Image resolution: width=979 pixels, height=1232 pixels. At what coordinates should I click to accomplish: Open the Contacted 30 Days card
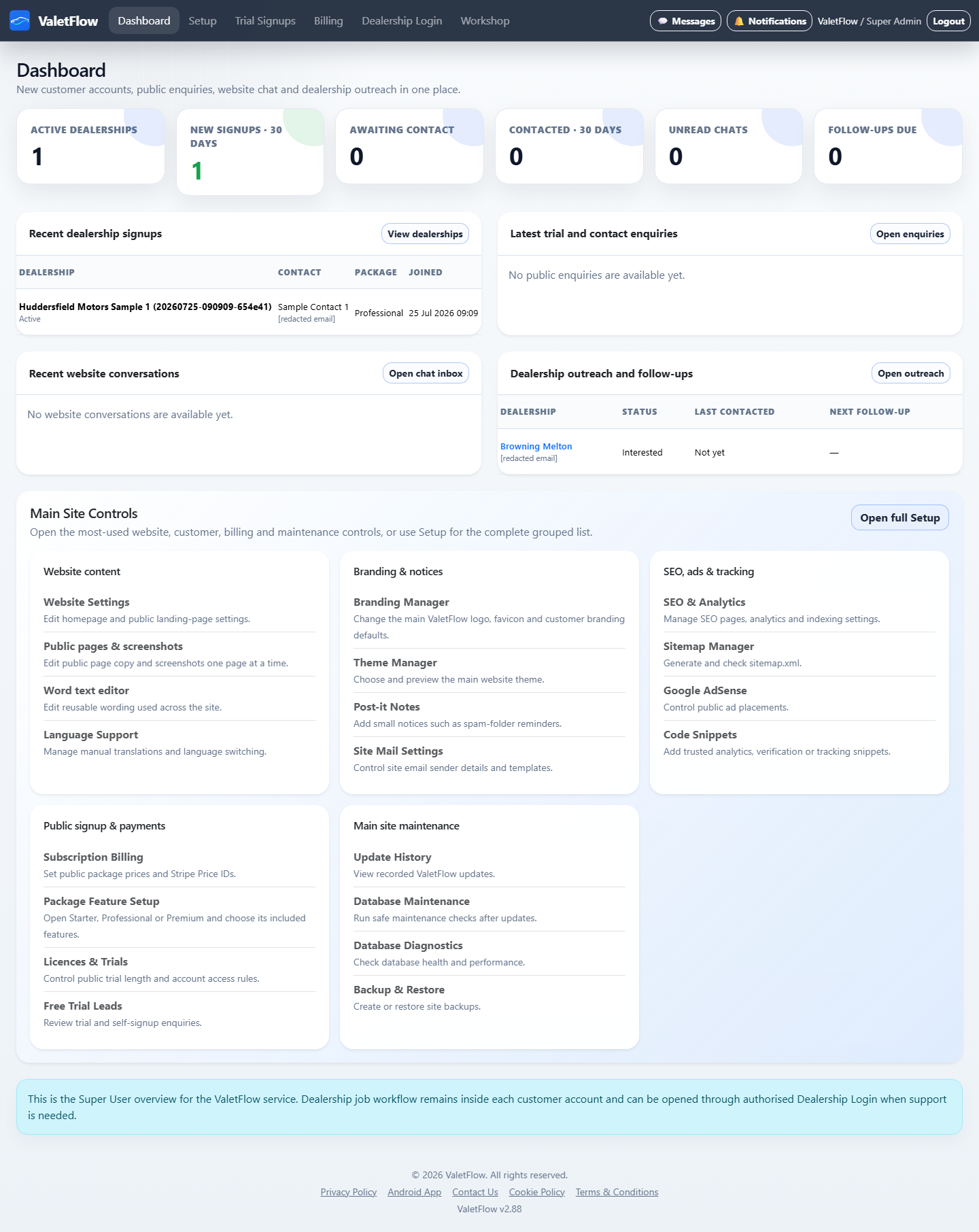pyautogui.click(x=569, y=146)
